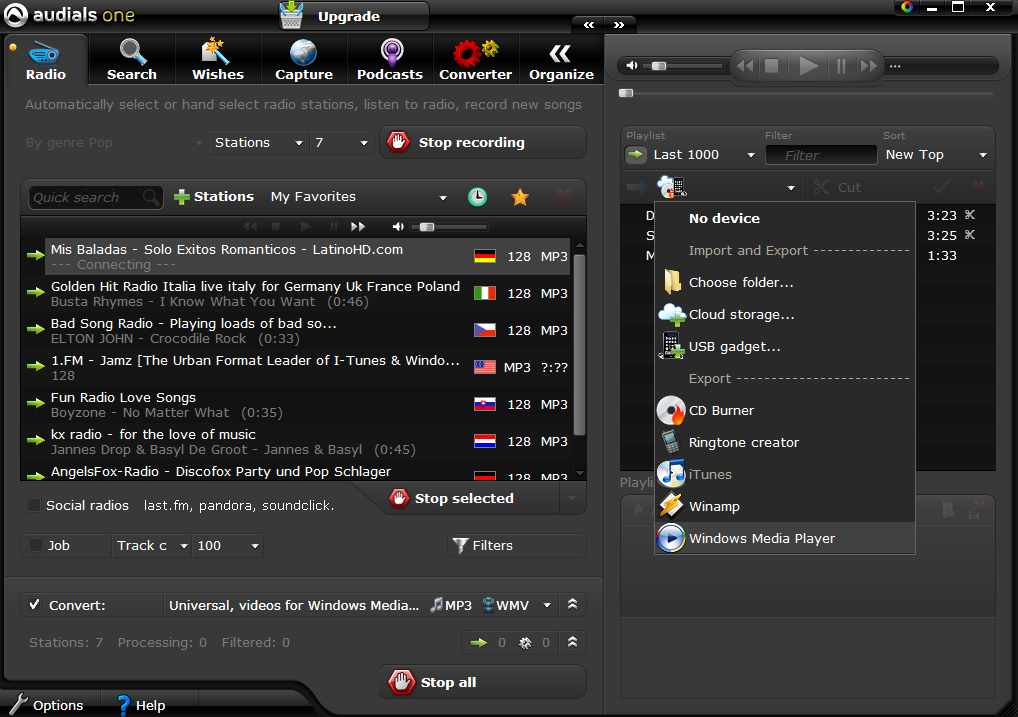
Task: Expand the status row double chevron
Action: tap(573, 642)
